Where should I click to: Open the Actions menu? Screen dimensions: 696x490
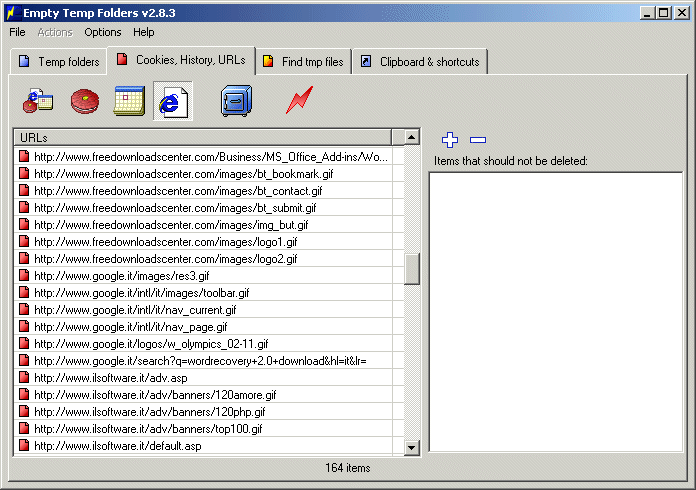(x=55, y=32)
